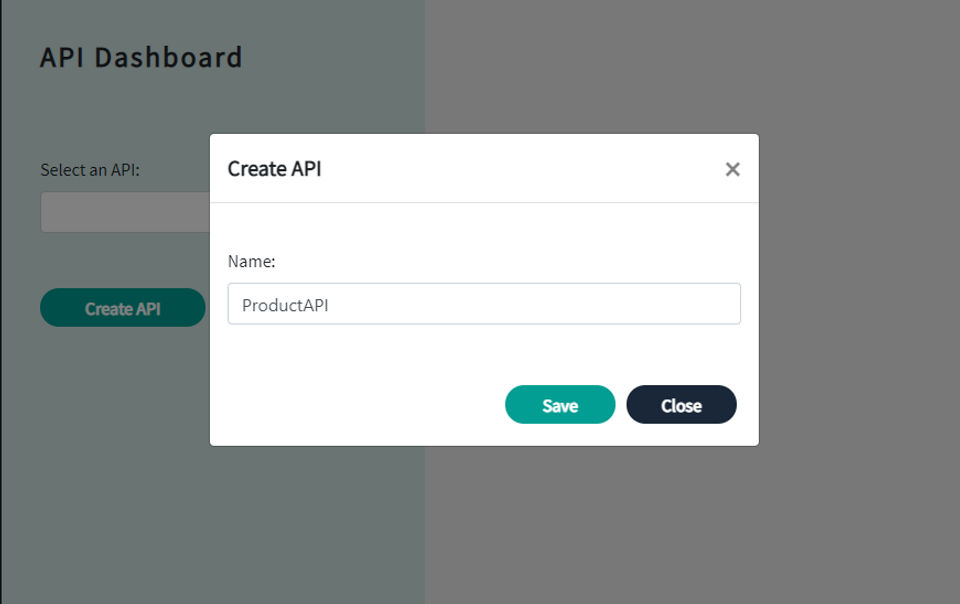Click the Create API button on the dashboard
This screenshot has height=604, width=960.
(x=122, y=308)
